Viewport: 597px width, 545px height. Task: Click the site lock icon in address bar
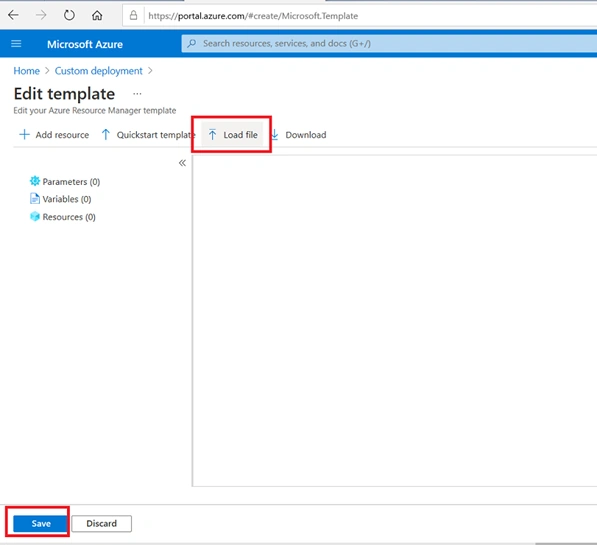click(133, 15)
